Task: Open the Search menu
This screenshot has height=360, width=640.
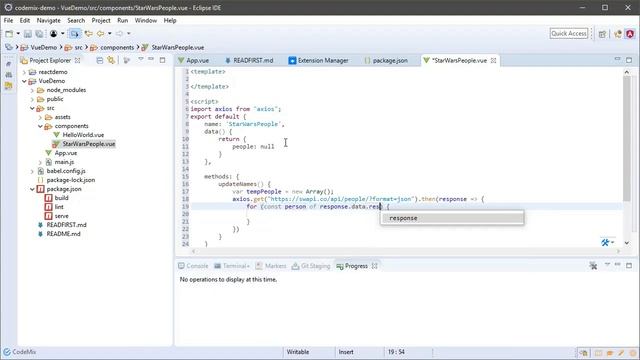Action: coord(76,20)
